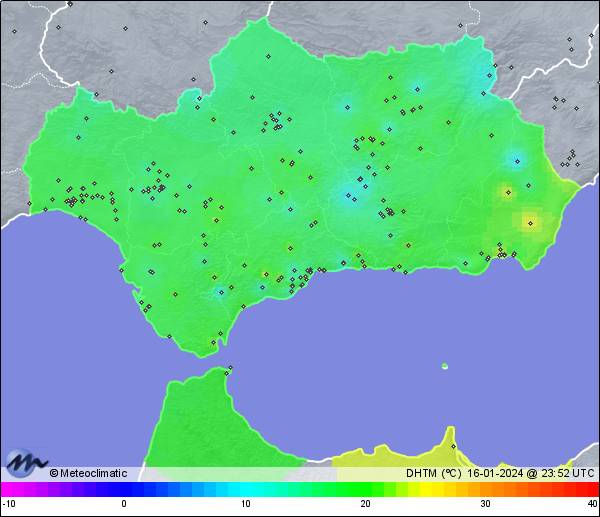The width and height of the screenshot is (600, 517).
Task: Pick the cyan segment above the 10 label
Action: point(246,489)
